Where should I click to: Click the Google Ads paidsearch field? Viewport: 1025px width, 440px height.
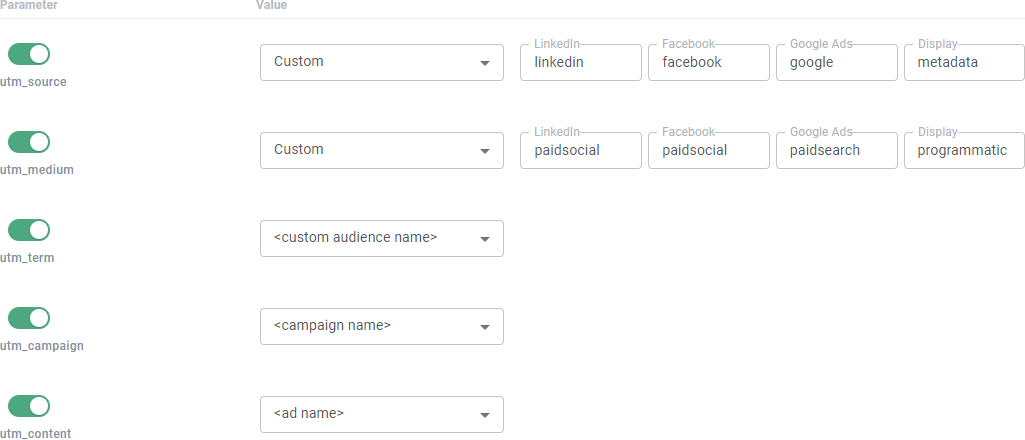coord(836,150)
